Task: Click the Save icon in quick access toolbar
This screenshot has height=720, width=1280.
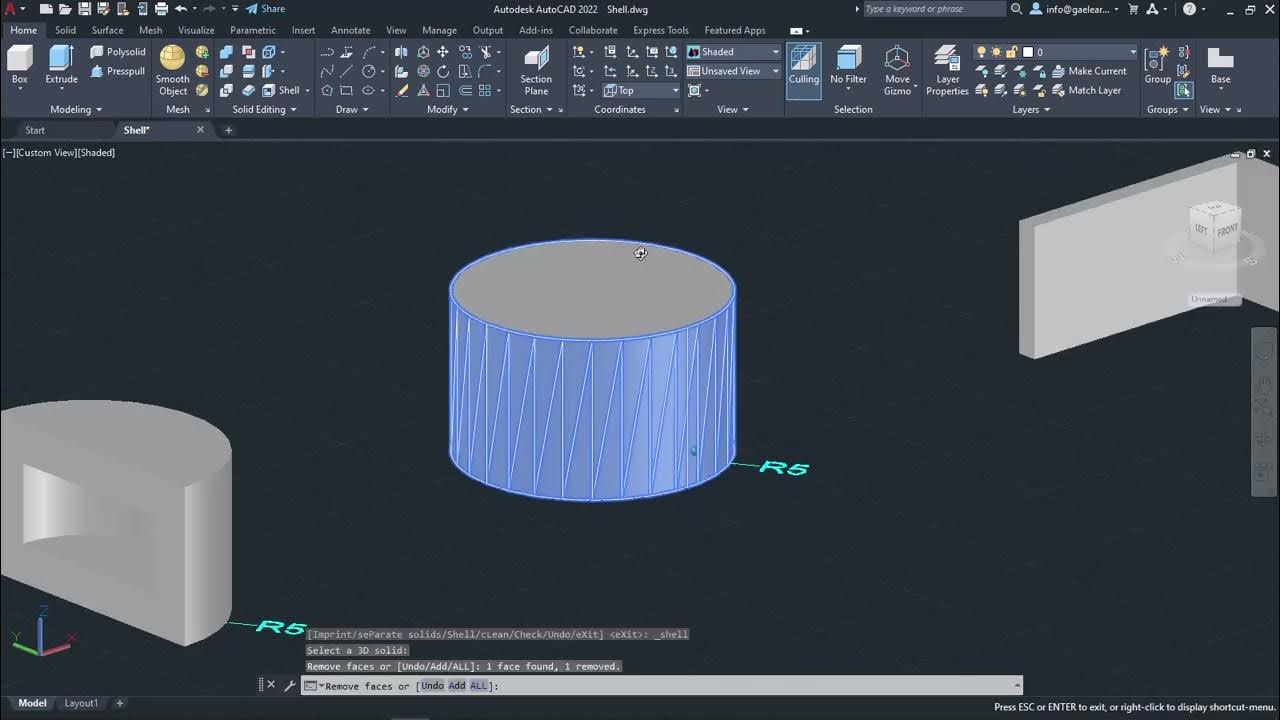Action: click(x=84, y=9)
